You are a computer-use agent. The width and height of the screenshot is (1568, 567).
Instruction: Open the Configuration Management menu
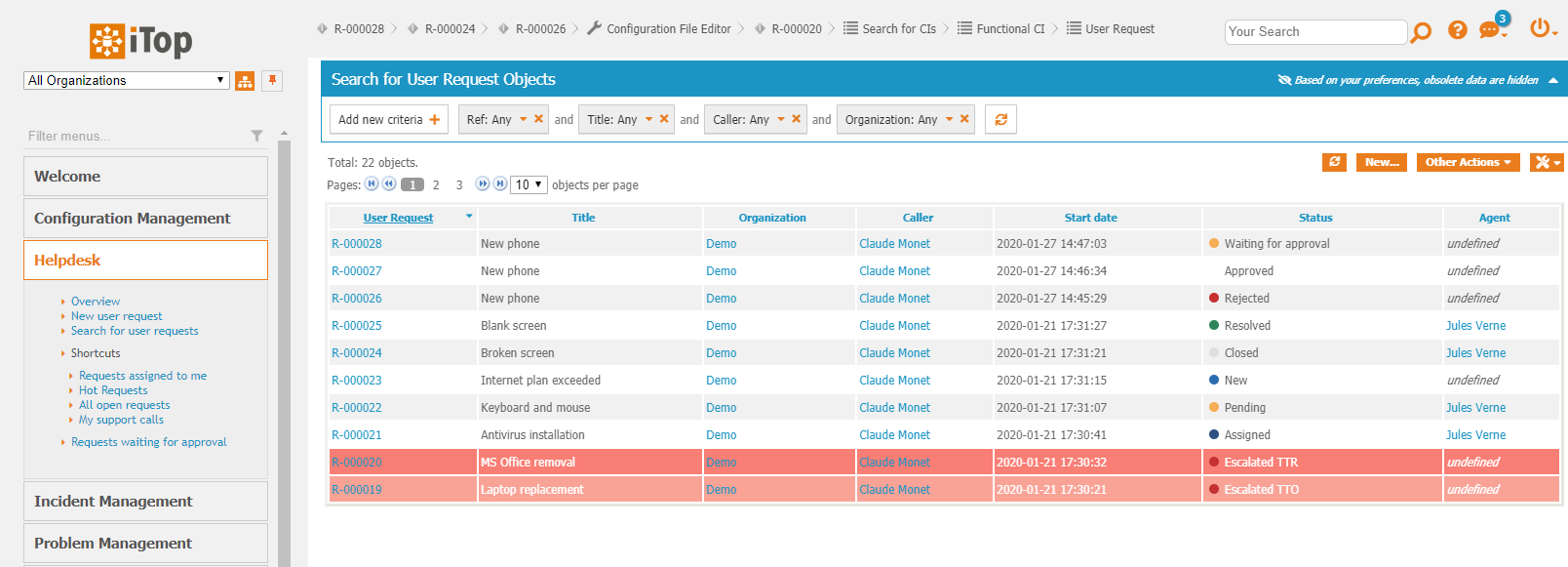pos(145,218)
